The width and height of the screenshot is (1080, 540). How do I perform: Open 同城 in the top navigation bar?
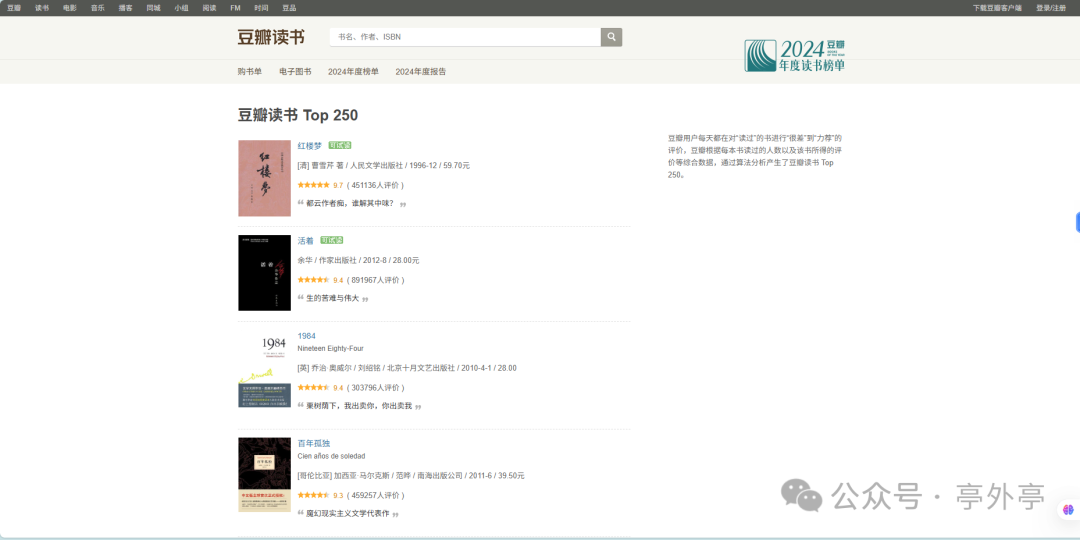point(154,8)
